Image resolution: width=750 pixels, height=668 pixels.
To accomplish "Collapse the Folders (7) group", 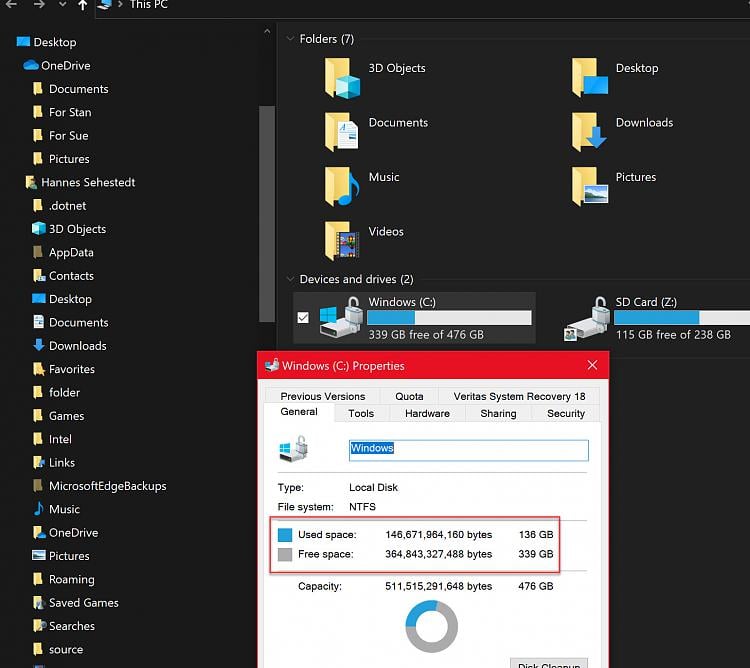I will pos(290,38).
